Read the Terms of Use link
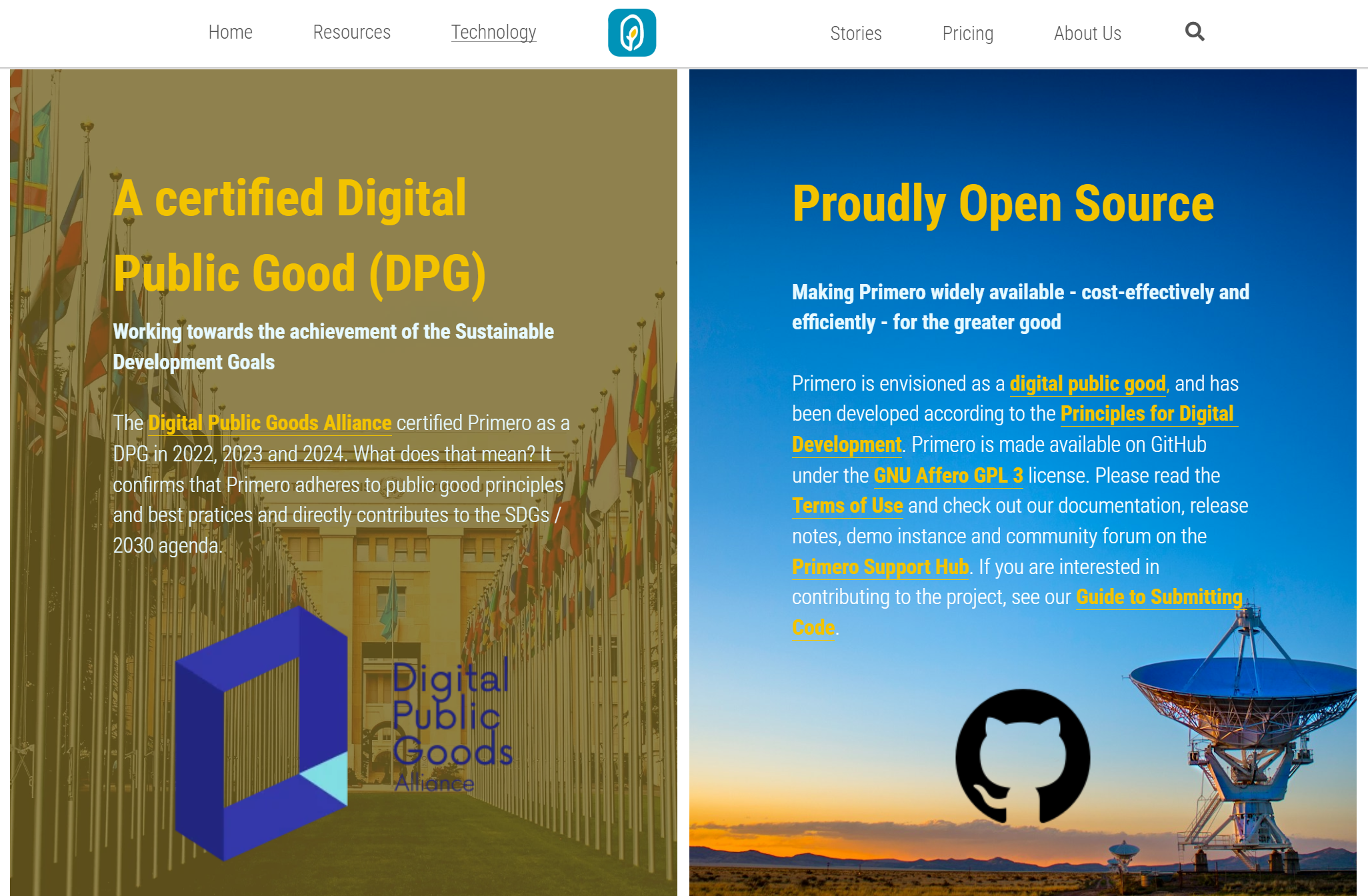Viewport: 1368px width, 896px height. 847,505
